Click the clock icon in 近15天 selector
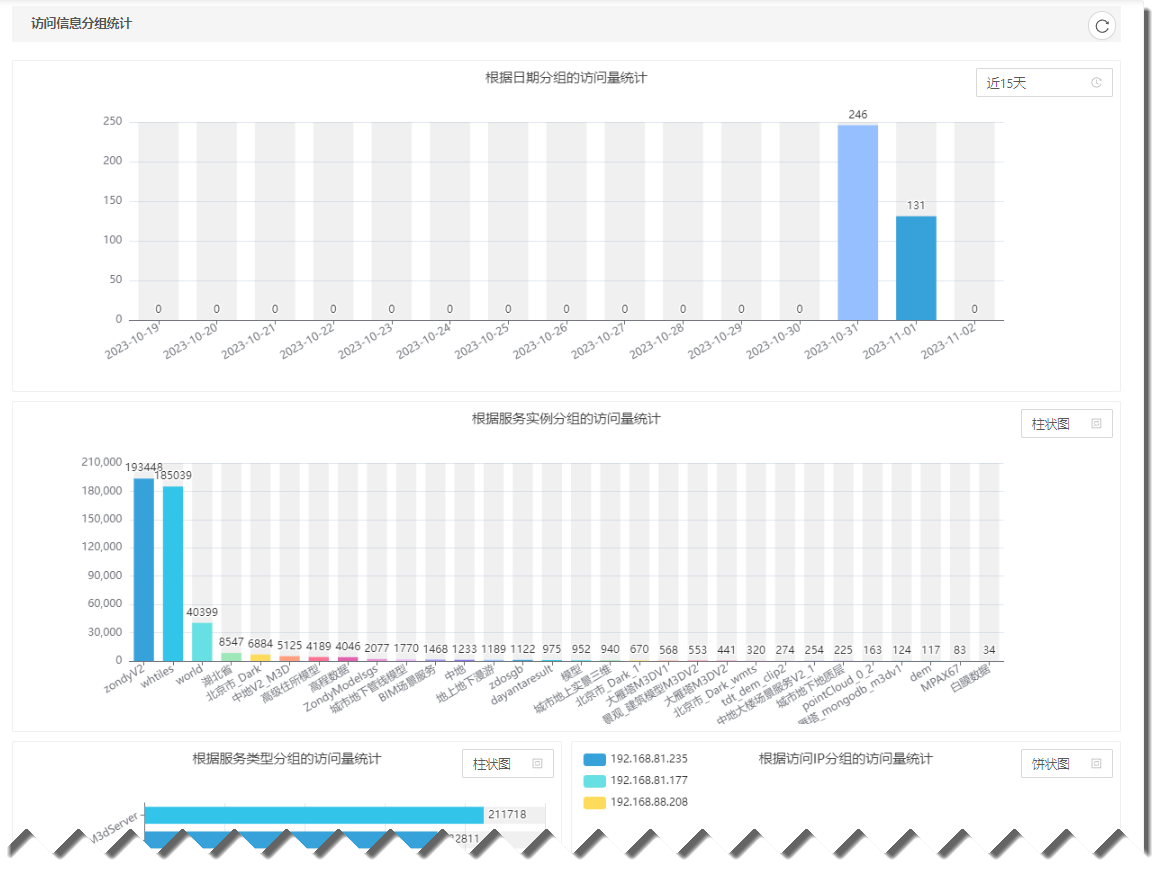The width and height of the screenshot is (1159, 869). [1096, 83]
